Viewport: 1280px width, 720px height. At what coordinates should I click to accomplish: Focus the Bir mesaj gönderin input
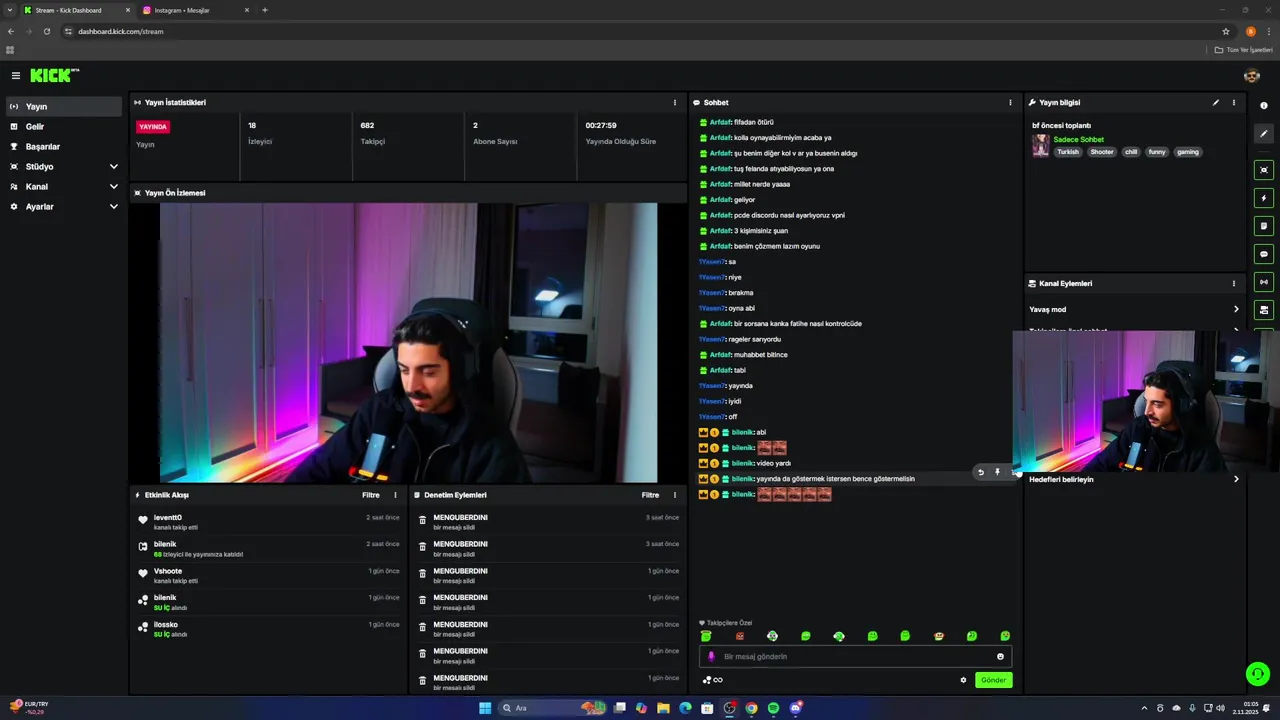point(855,657)
